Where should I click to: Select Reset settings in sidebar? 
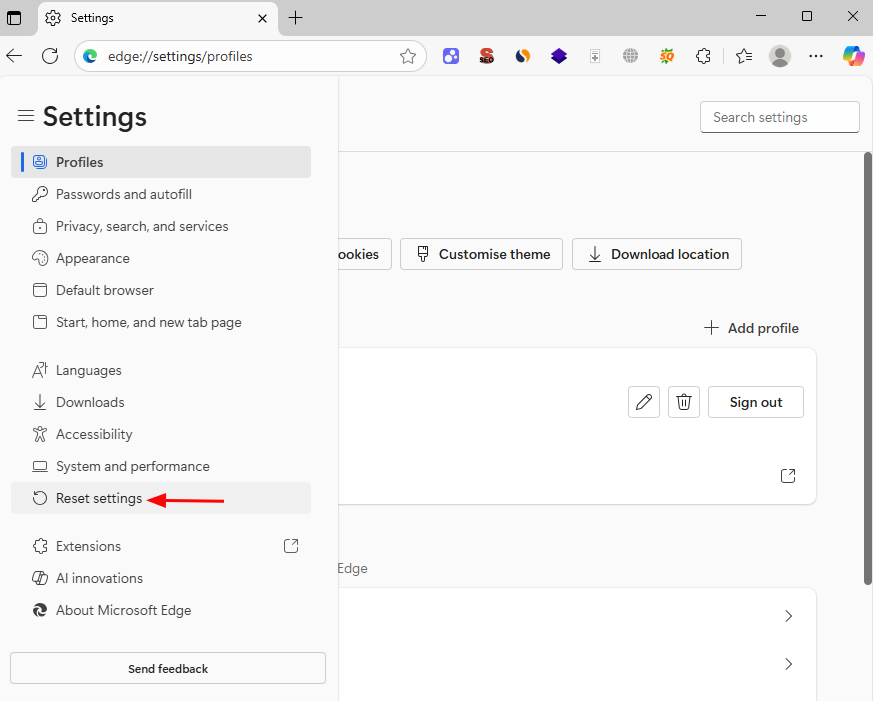click(99, 498)
